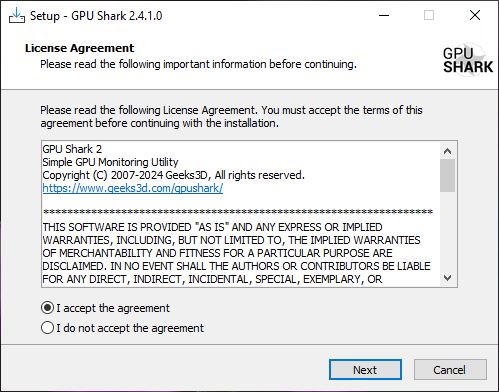Open the geeks3d.com/gpushark link
The height and width of the screenshot is (392, 499).
tap(133, 188)
